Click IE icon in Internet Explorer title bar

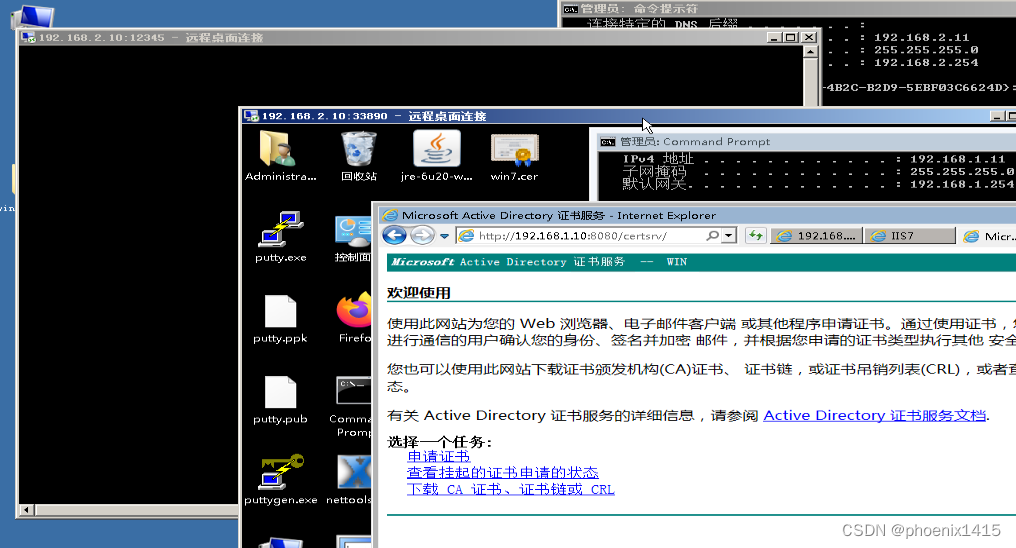(x=390, y=215)
